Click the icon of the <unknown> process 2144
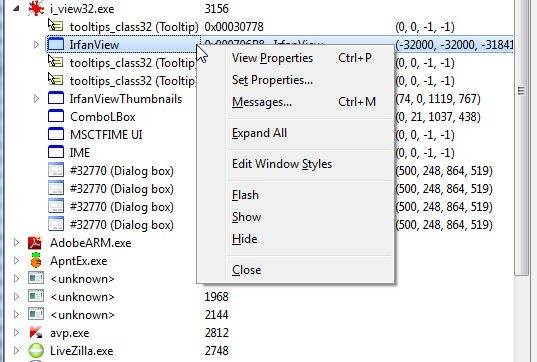The image size is (537, 362). pyautogui.click(x=36, y=314)
